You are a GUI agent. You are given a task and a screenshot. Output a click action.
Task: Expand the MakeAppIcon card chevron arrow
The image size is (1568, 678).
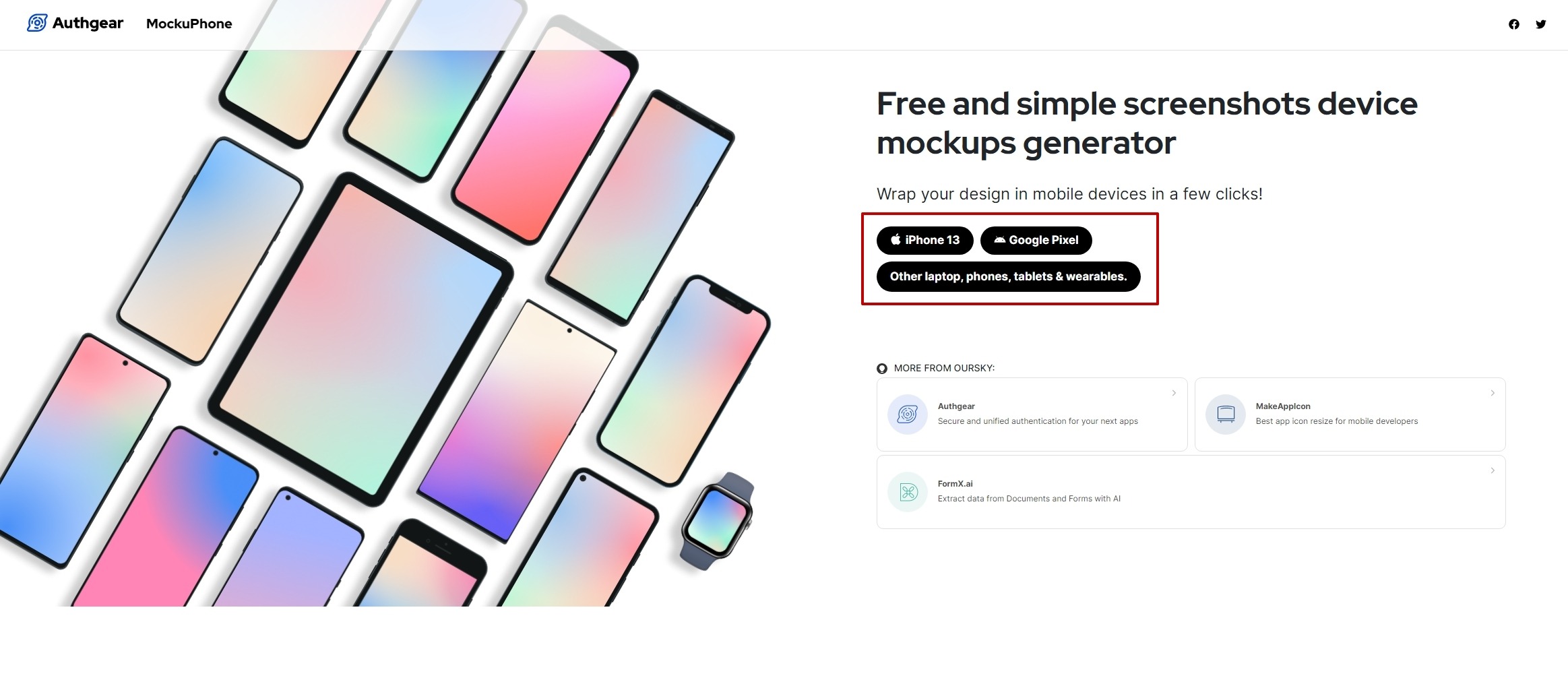click(x=1493, y=393)
